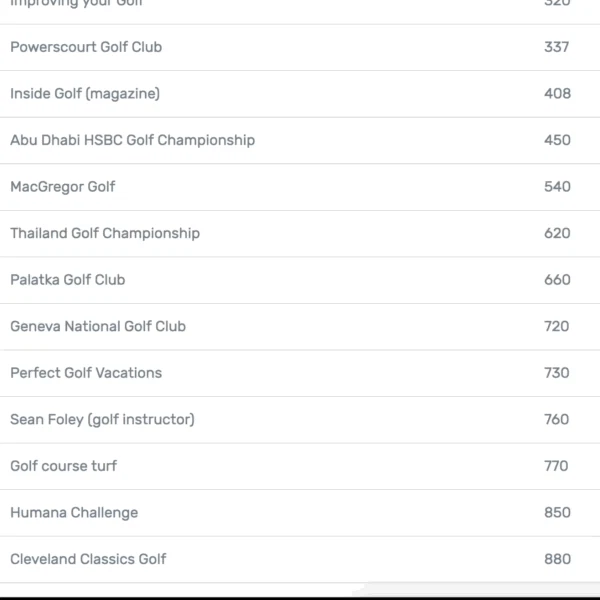600x600 pixels.
Task: Select the number 450 in the list
Action: 557,140
